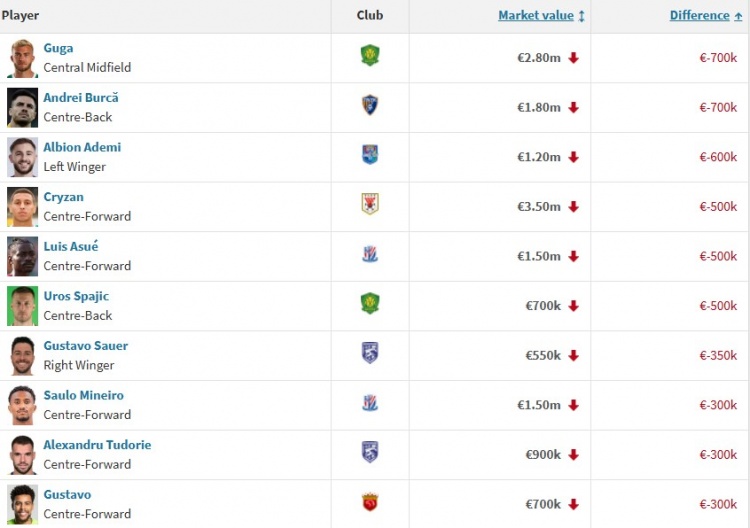Click the club crest in Guga's row

pyautogui.click(x=370, y=56)
